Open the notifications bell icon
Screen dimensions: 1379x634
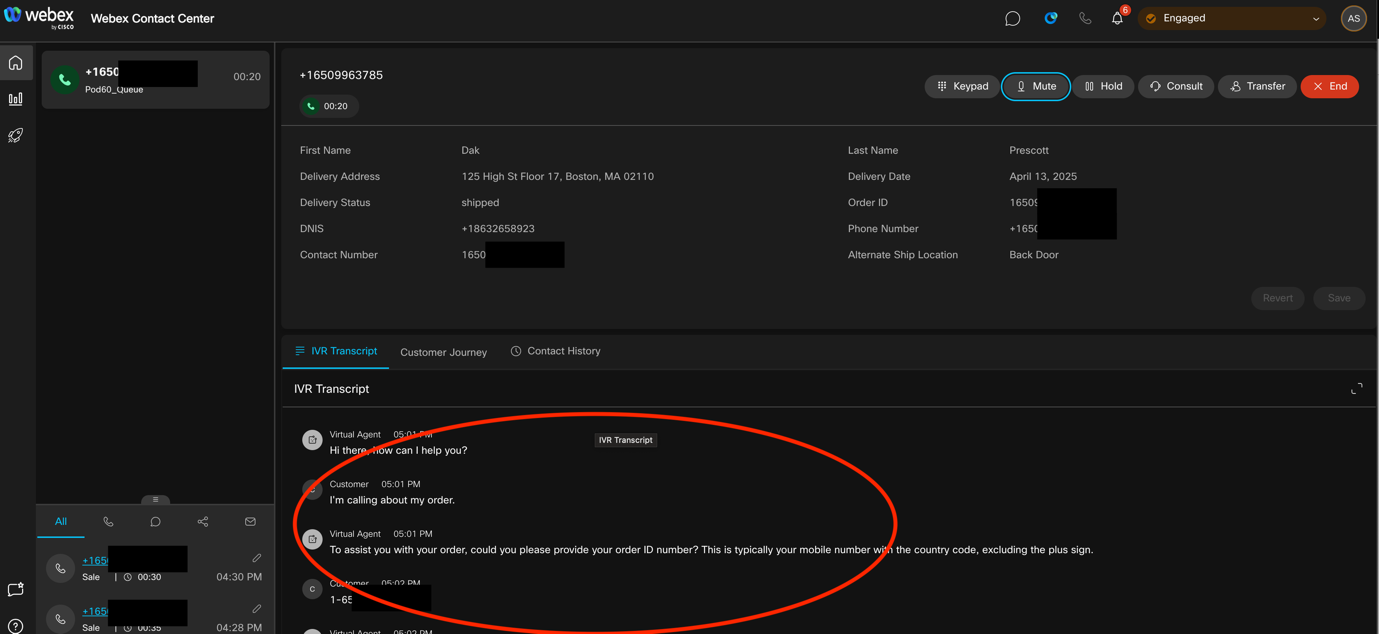[x=1117, y=18]
